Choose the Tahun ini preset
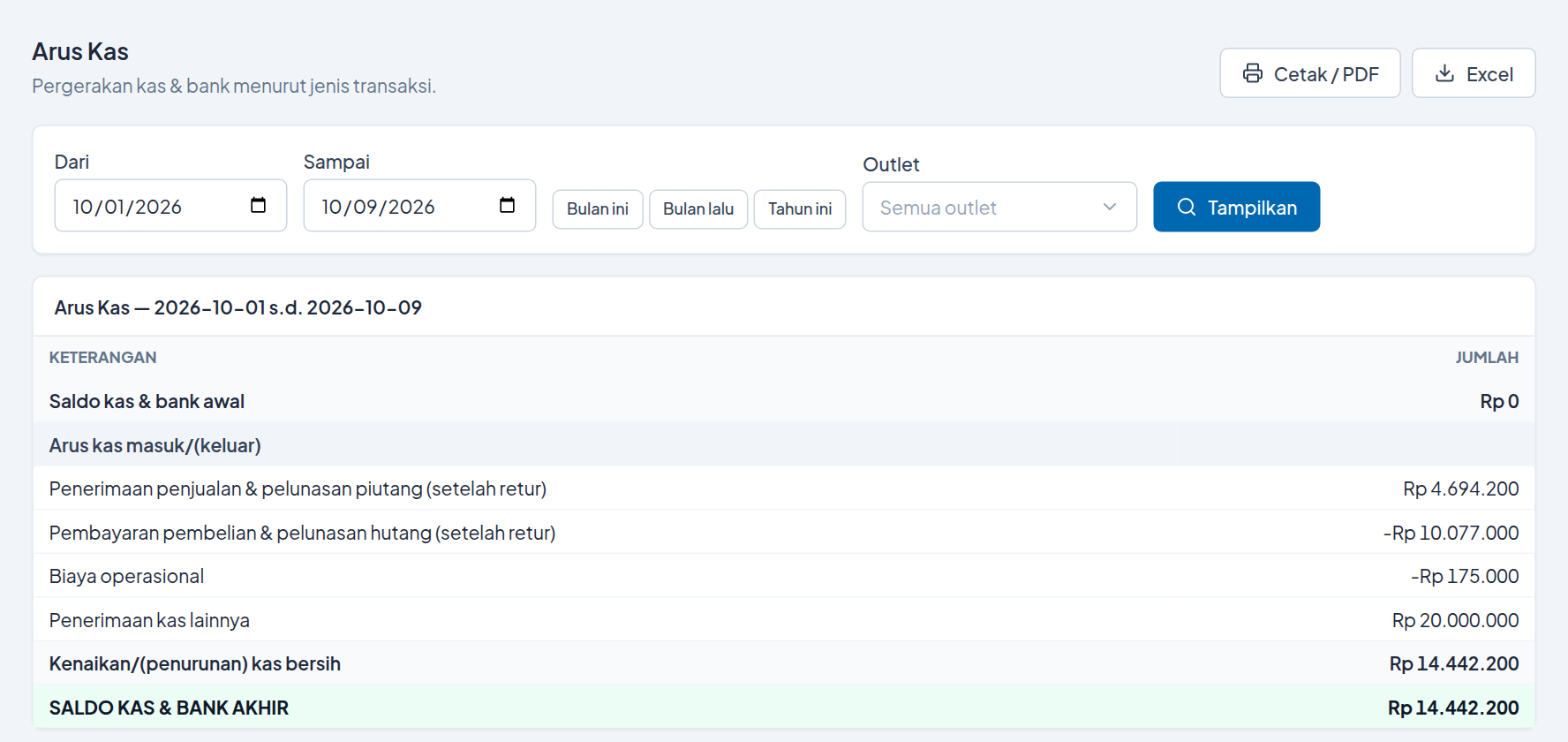Viewport: 1568px width, 742px height. [x=800, y=209]
